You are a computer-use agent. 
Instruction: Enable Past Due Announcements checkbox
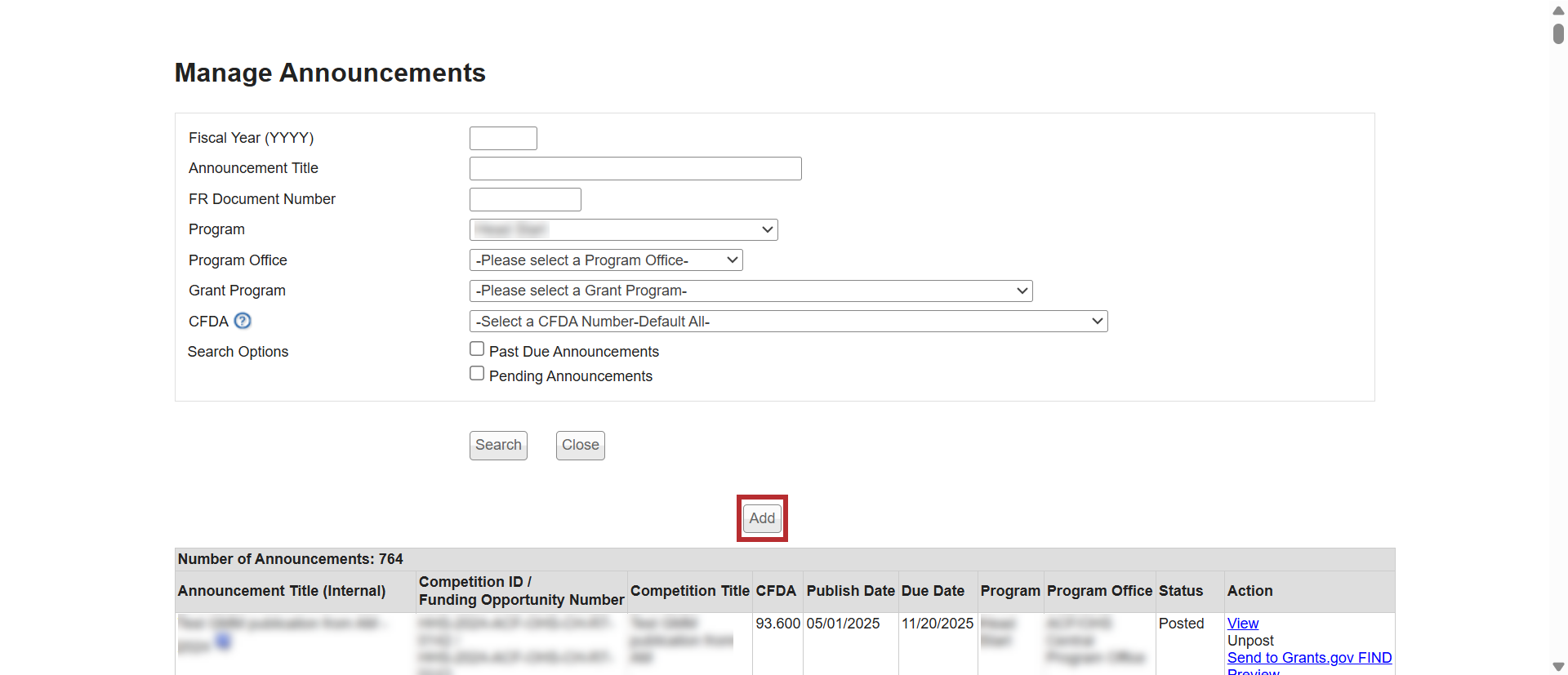477,349
